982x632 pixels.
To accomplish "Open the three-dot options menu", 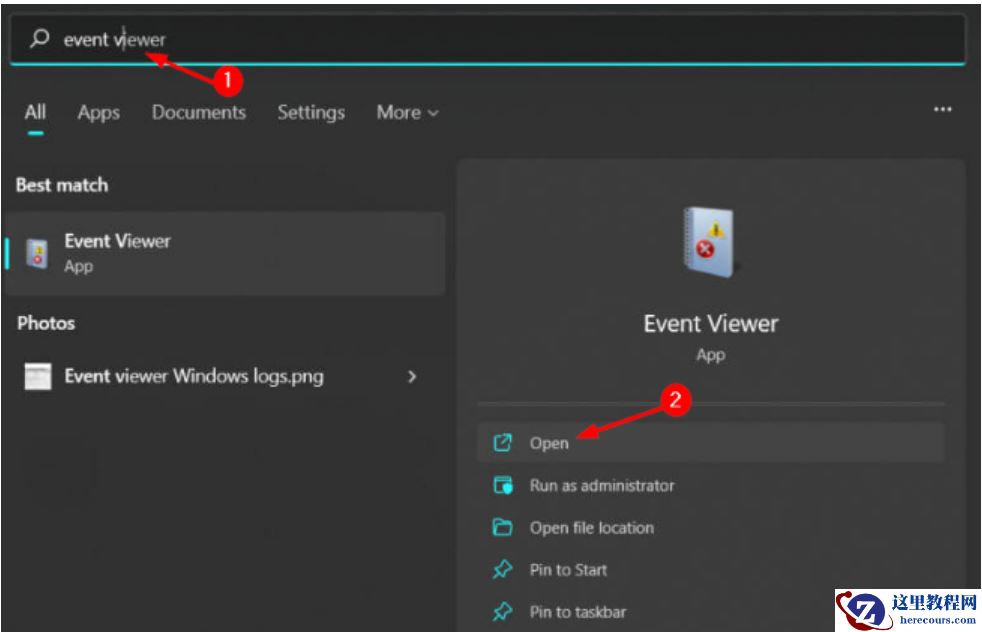I will [x=942, y=110].
